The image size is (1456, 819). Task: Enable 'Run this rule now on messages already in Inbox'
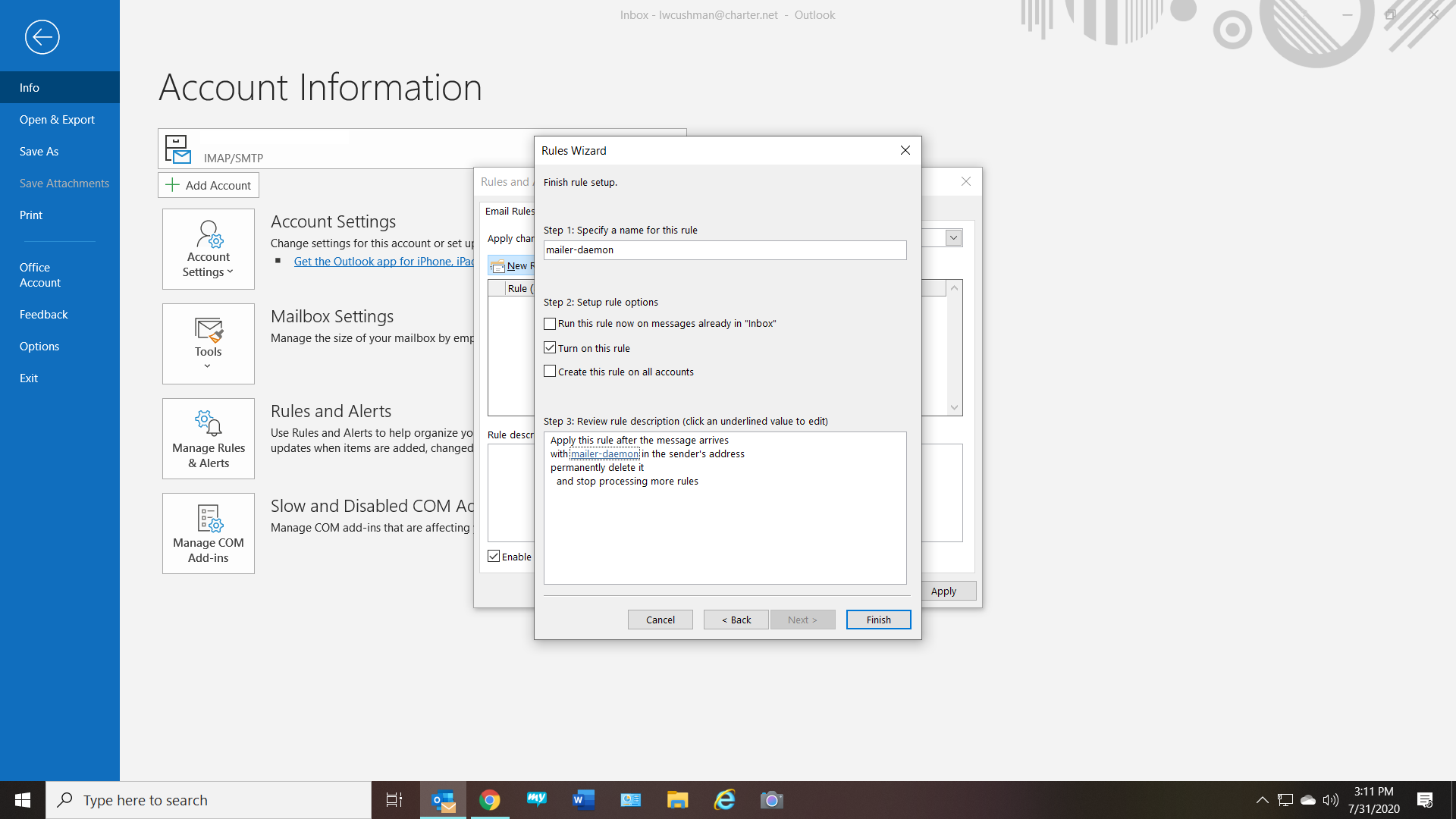549,323
